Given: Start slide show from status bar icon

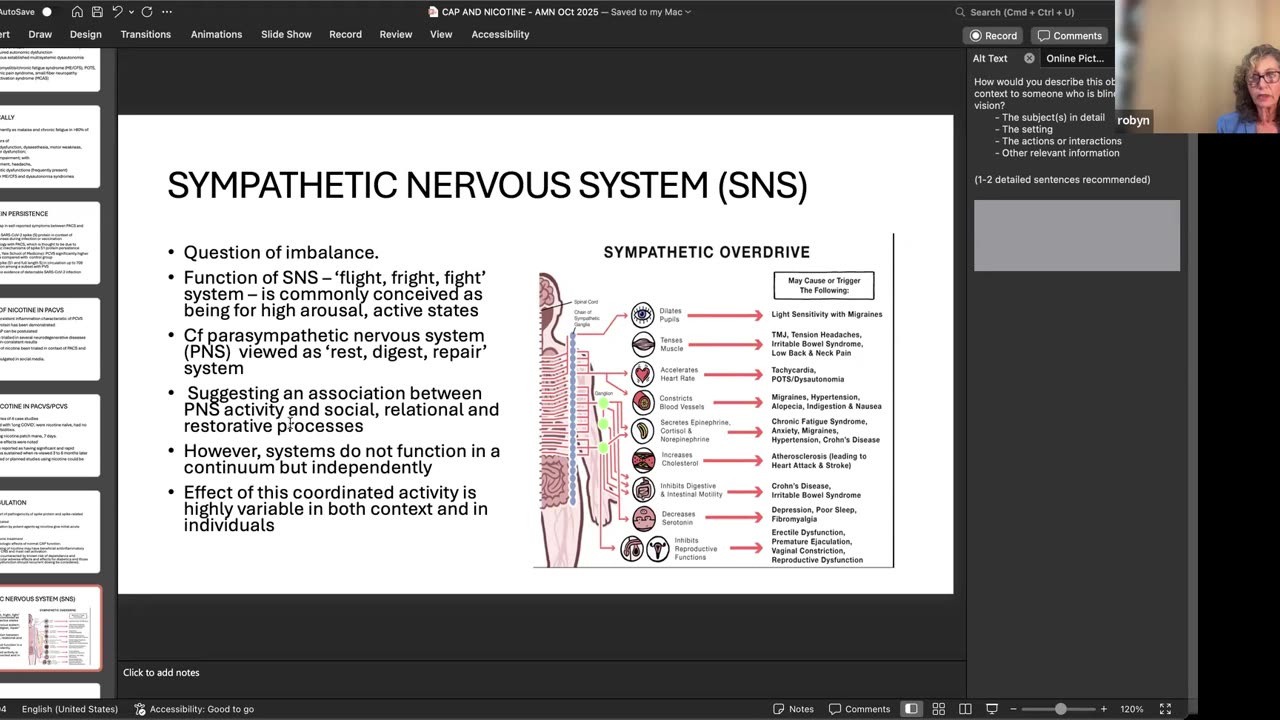Looking at the screenshot, I should pyautogui.click(x=992, y=709).
